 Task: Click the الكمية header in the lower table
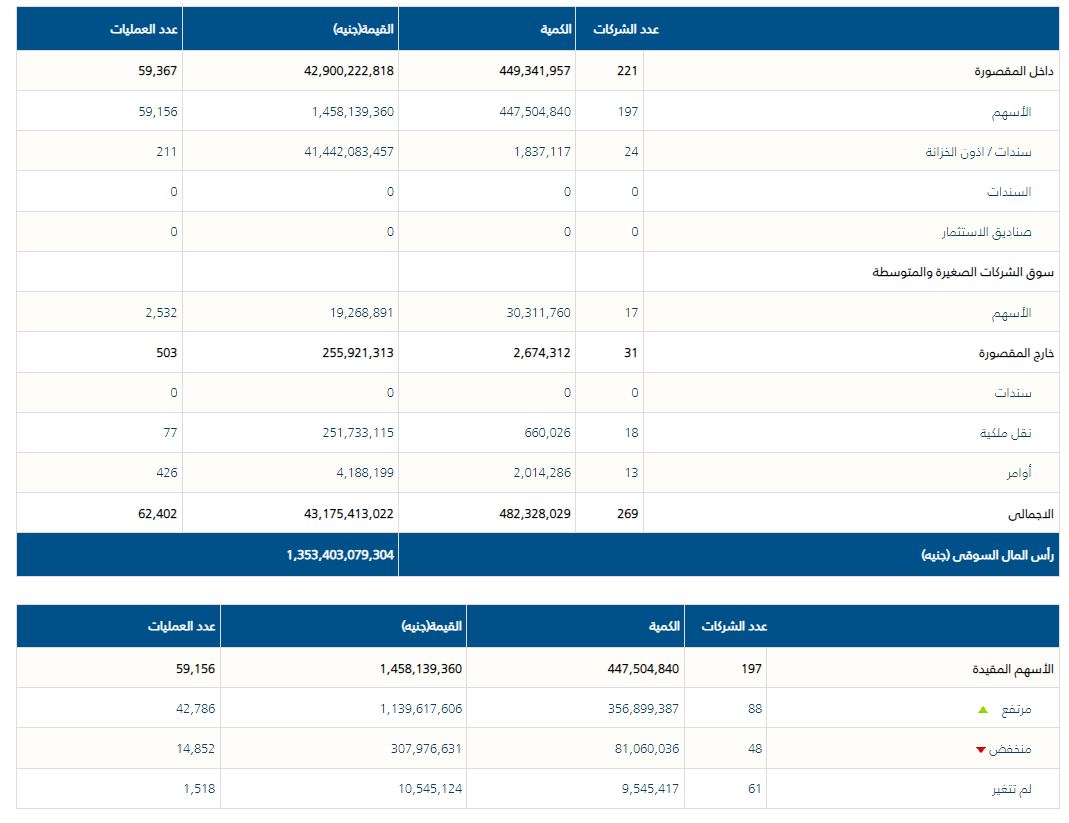(664, 626)
